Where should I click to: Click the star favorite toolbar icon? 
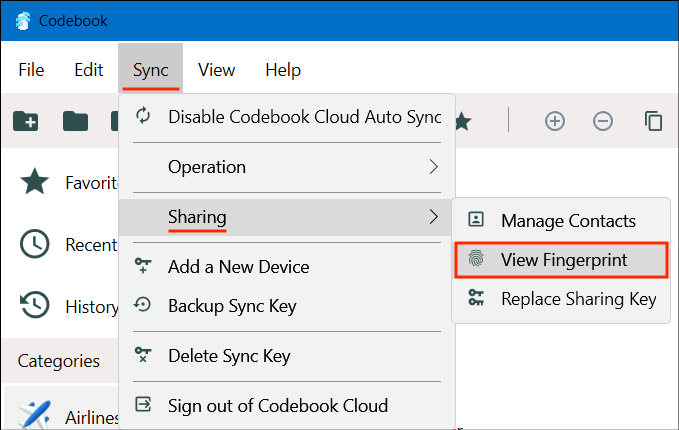(463, 121)
